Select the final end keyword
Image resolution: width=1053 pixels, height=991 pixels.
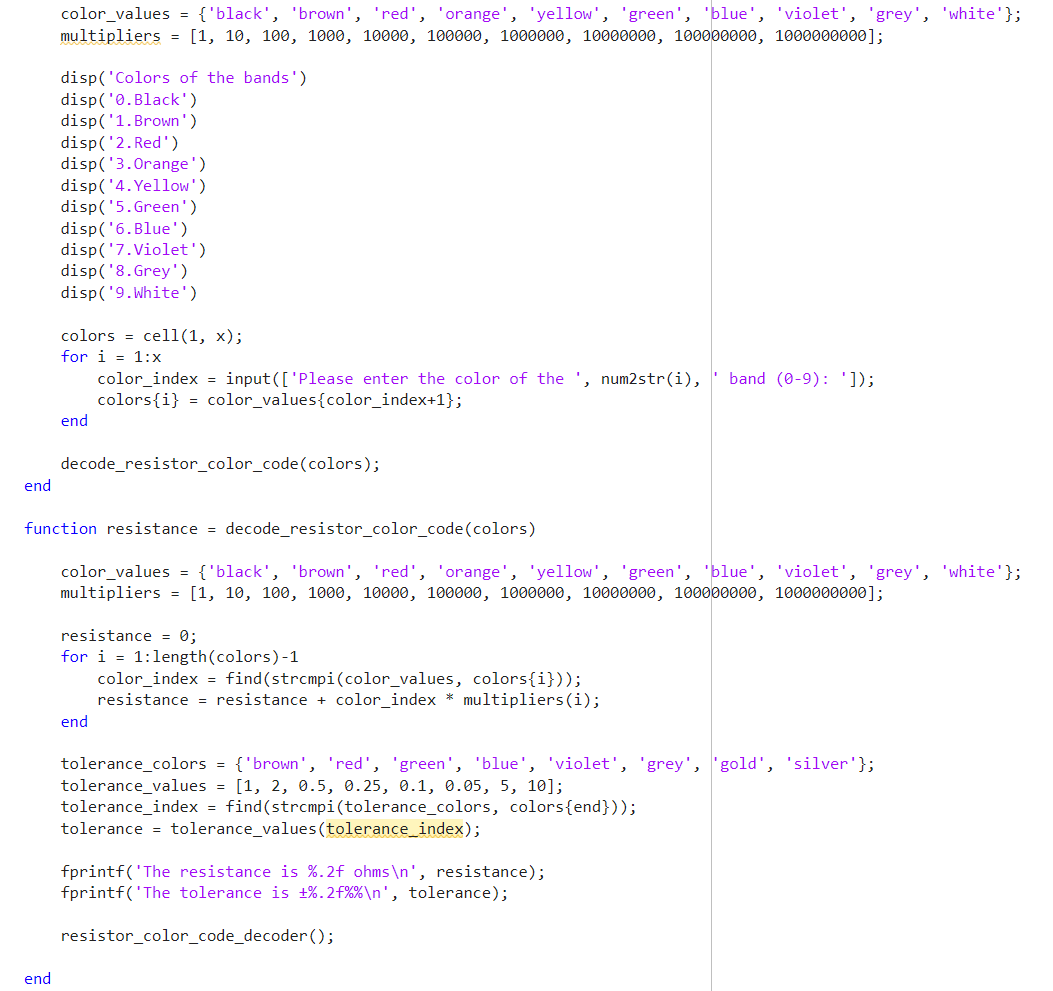tap(37, 978)
